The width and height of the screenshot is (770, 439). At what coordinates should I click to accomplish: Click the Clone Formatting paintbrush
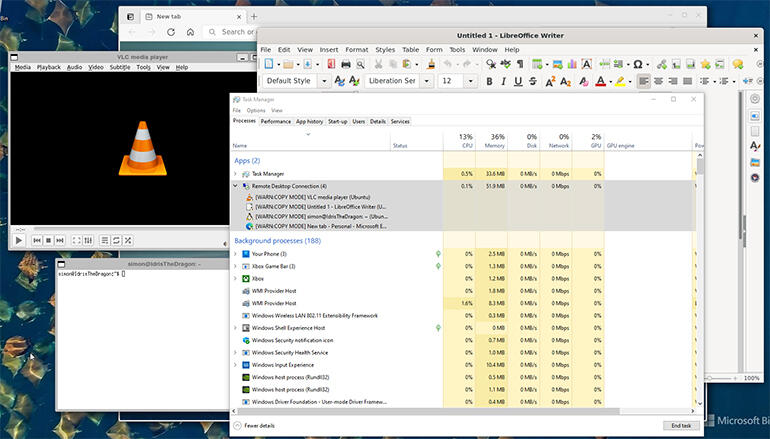tap(431, 64)
